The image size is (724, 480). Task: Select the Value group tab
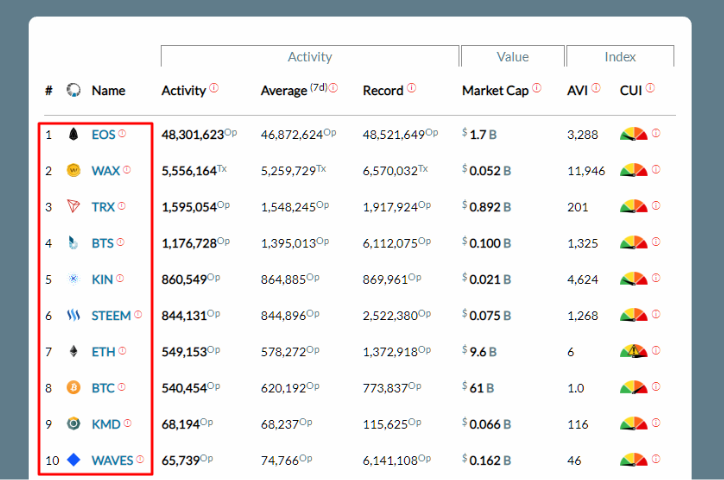(513, 56)
